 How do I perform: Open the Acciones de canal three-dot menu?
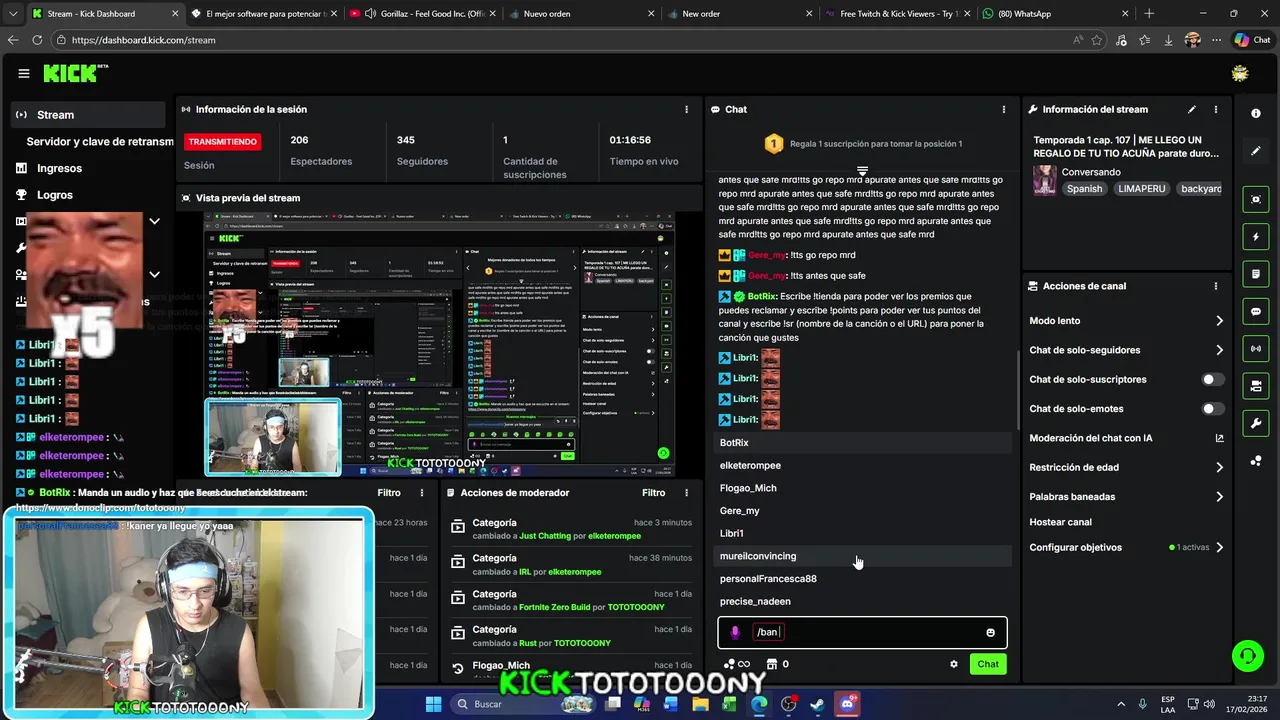click(1216, 286)
